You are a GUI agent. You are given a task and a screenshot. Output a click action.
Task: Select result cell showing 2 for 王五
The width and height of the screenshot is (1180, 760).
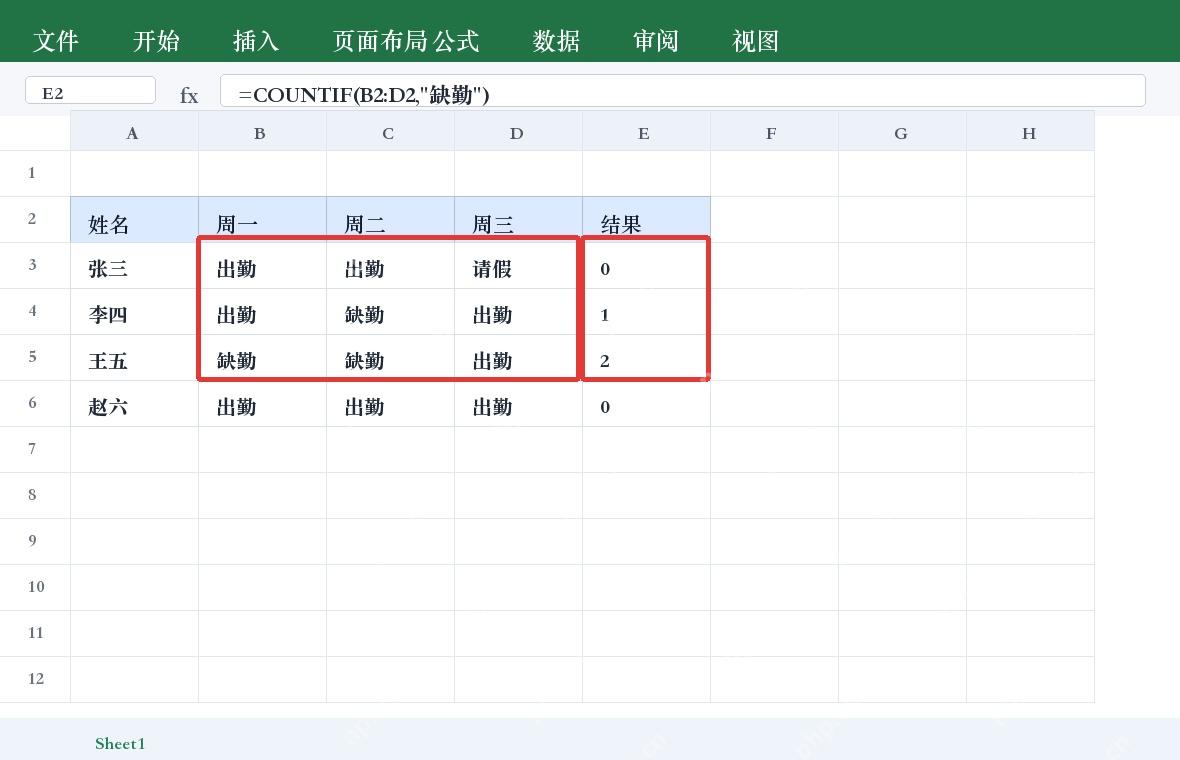click(x=646, y=357)
